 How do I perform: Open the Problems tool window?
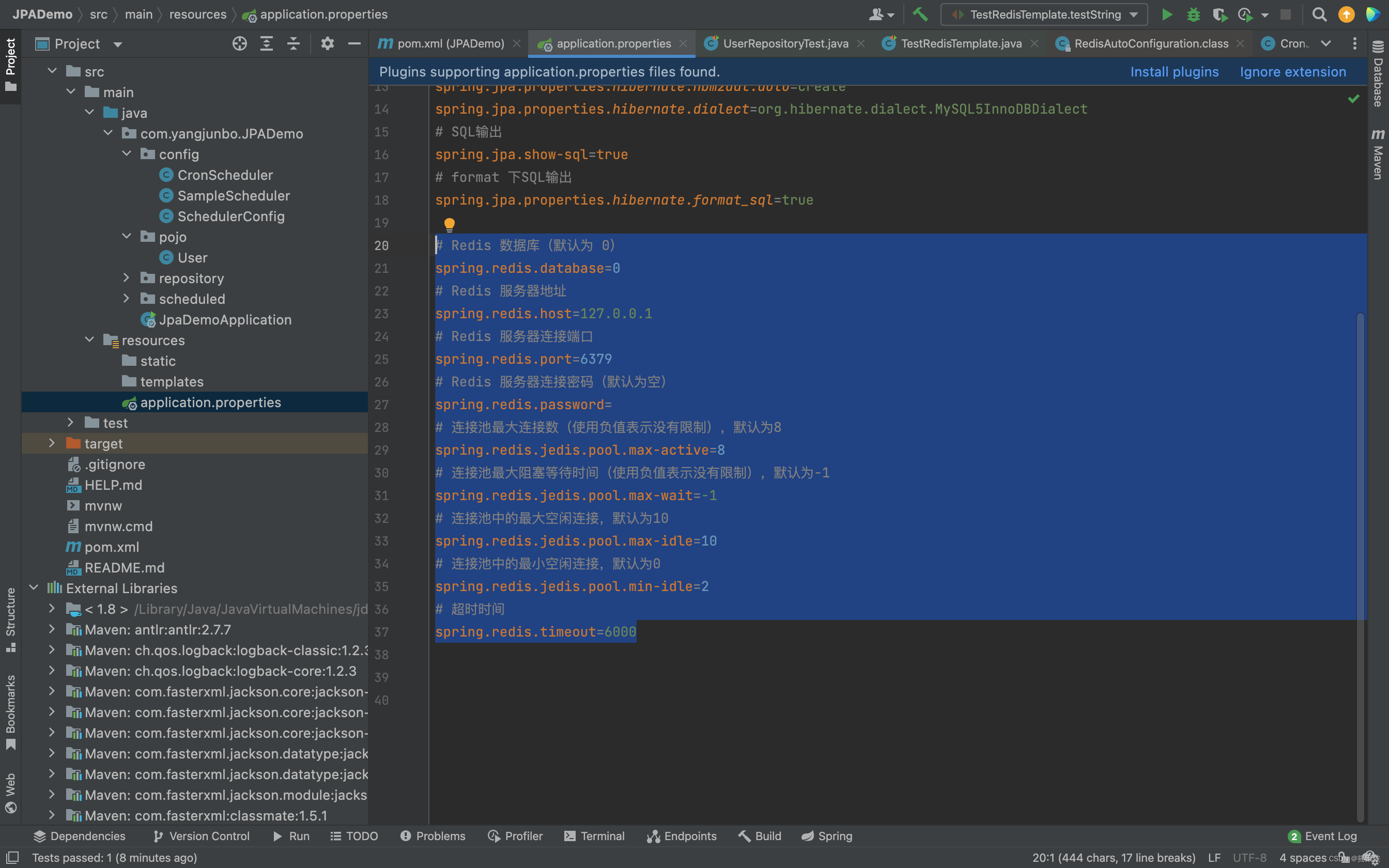point(433,836)
